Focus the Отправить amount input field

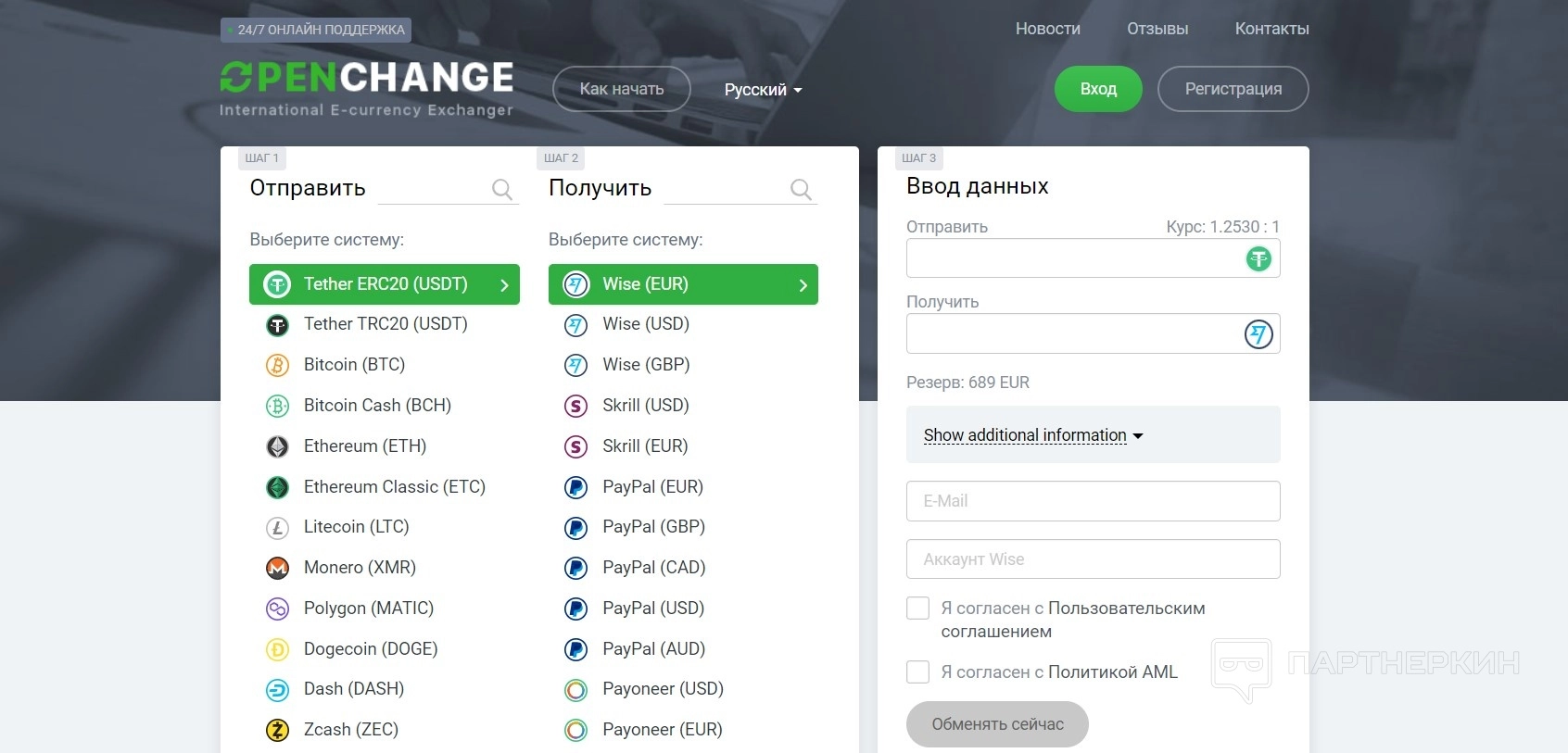point(1094,258)
